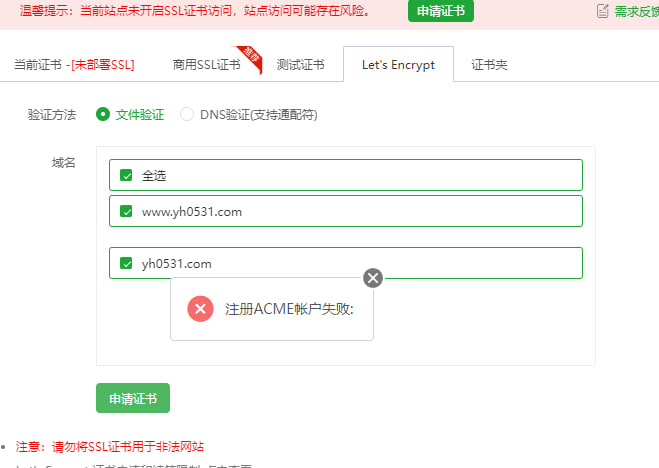659x468 pixels.
Task: Toggle the 全选 checkbox
Action: pyautogui.click(x=126, y=175)
